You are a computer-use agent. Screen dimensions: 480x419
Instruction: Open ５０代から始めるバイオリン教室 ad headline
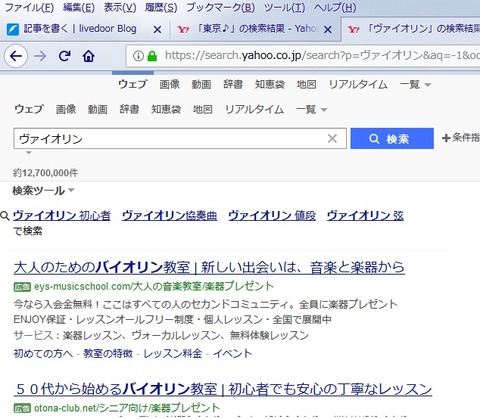point(223,389)
